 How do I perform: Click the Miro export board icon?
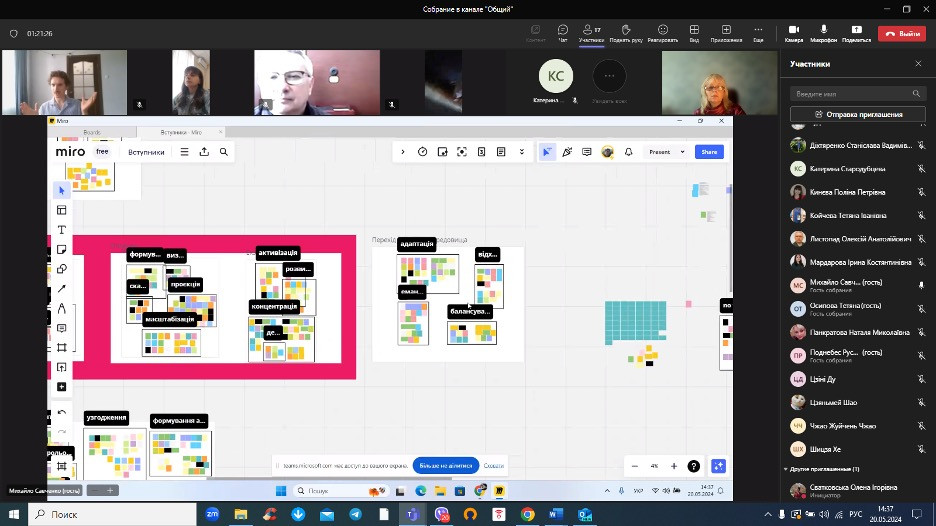pyautogui.click(x=204, y=152)
